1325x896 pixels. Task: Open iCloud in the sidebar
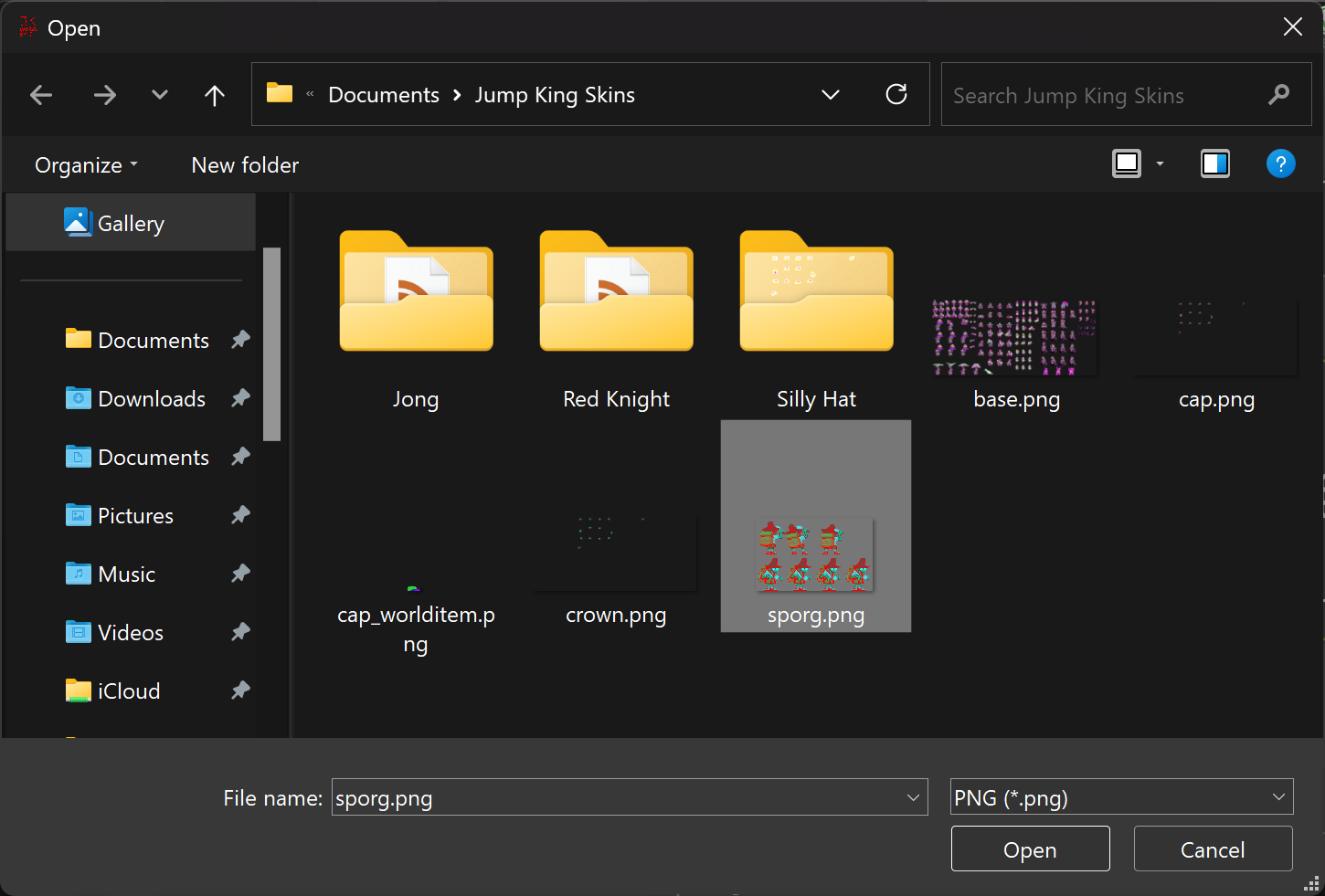point(112,690)
